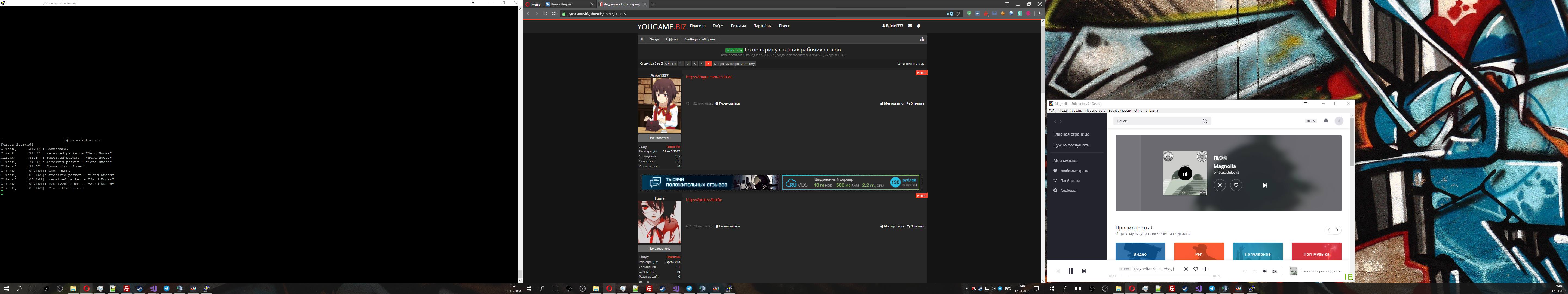Click the Magnolia album cover pause overlay

[x=1185, y=173]
